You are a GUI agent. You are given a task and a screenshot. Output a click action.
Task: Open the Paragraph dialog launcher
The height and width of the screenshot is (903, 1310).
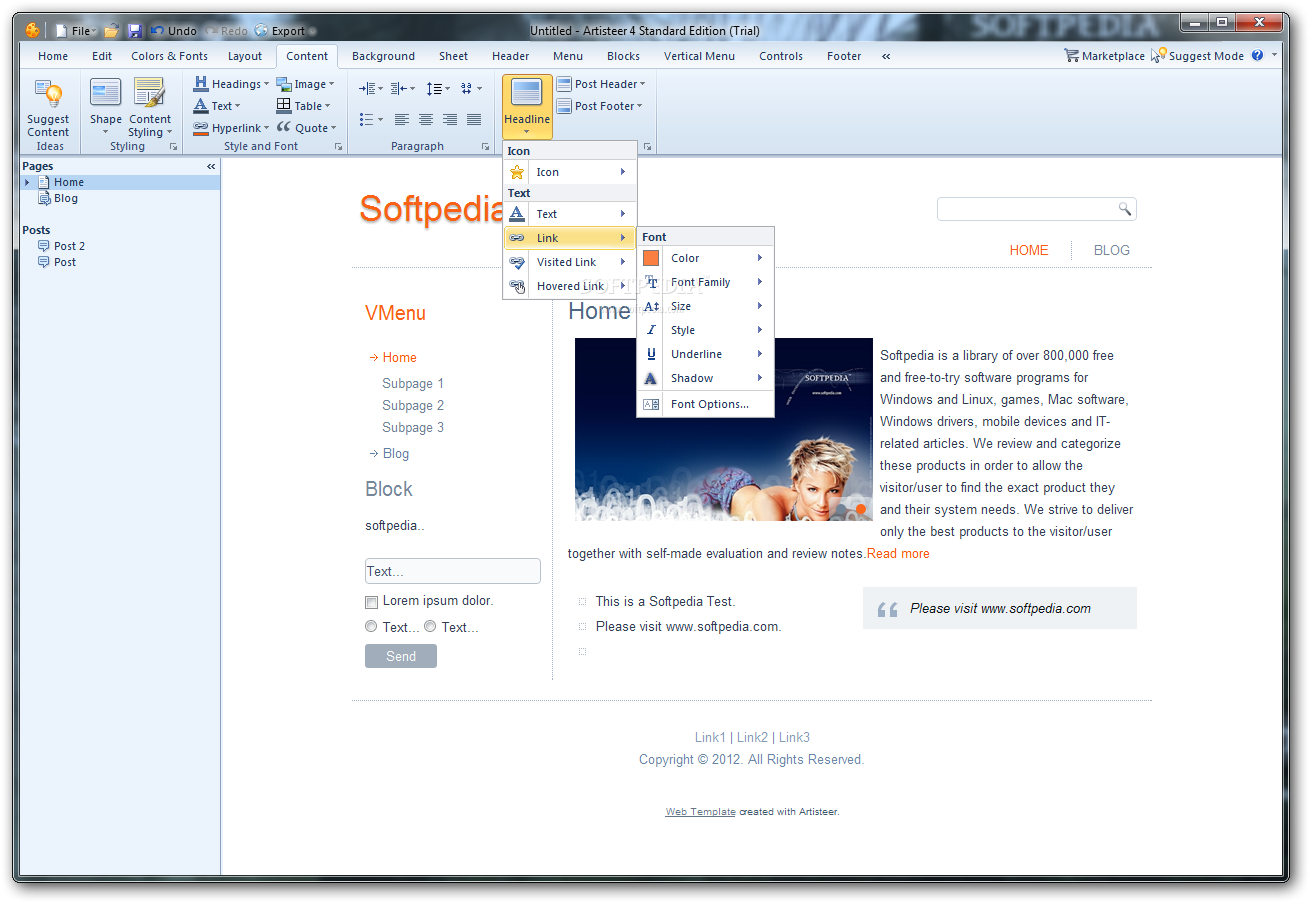click(486, 147)
